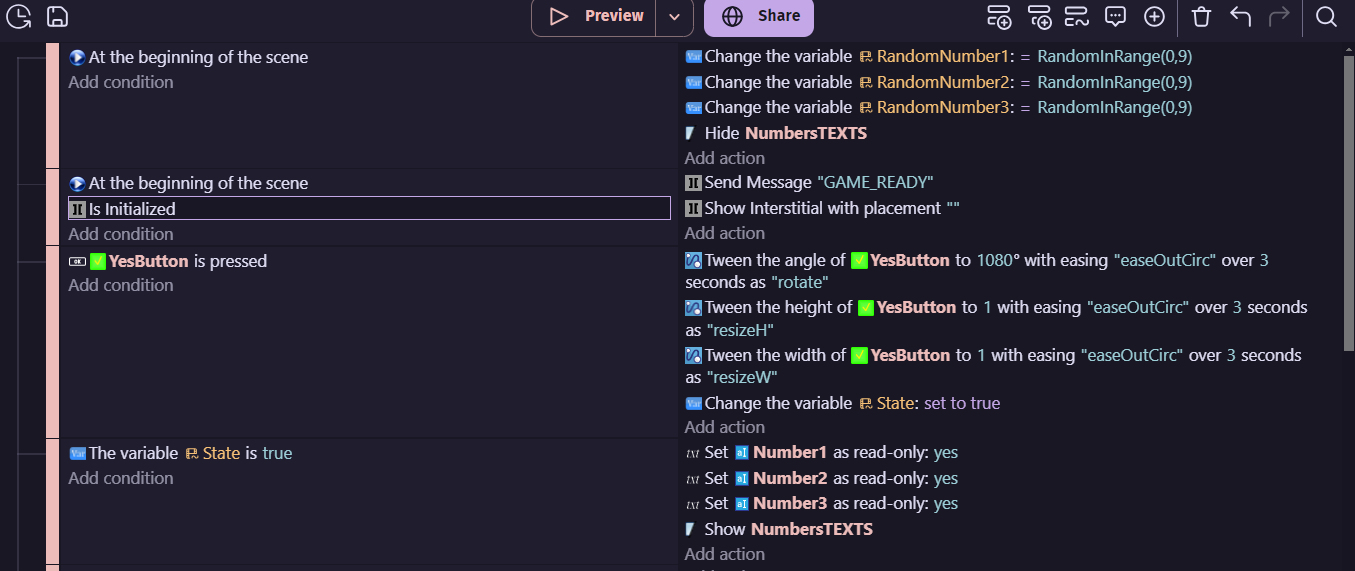This screenshot has width=1355, height=571.
Task: Toggle State variable's "set to true" value
Action: tap(961, 403)
